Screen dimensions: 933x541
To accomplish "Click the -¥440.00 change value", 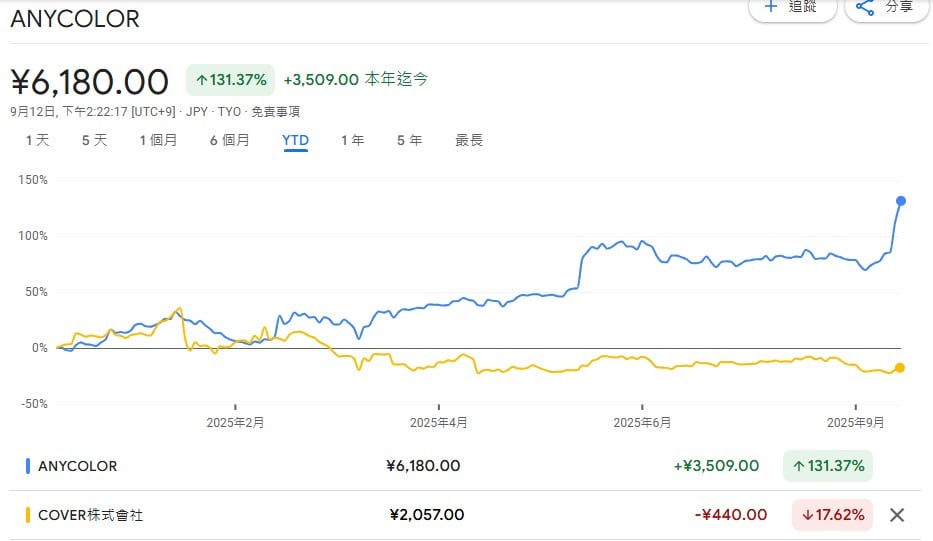I will tap(731, 515).
